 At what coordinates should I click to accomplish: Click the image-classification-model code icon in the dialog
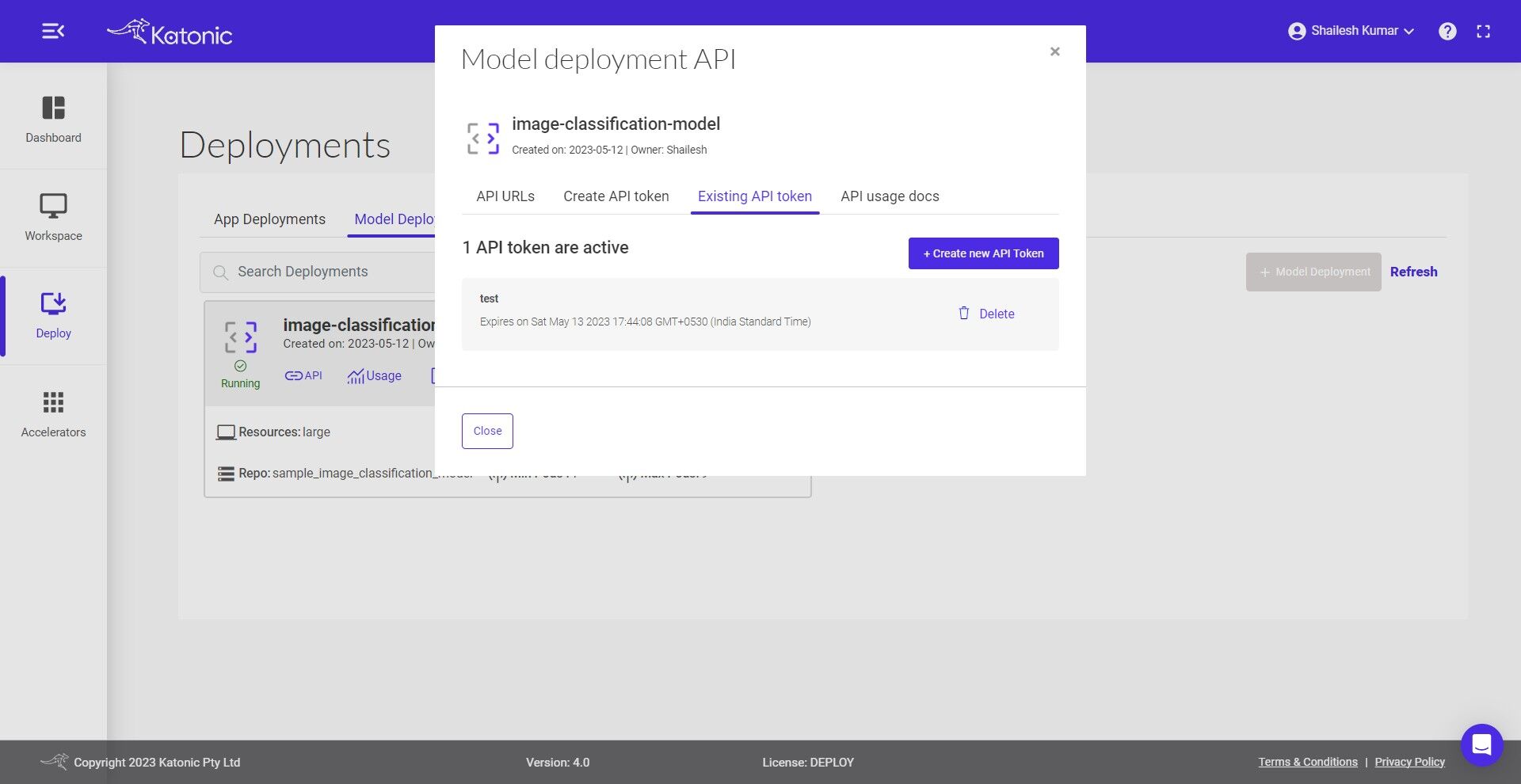483,138
